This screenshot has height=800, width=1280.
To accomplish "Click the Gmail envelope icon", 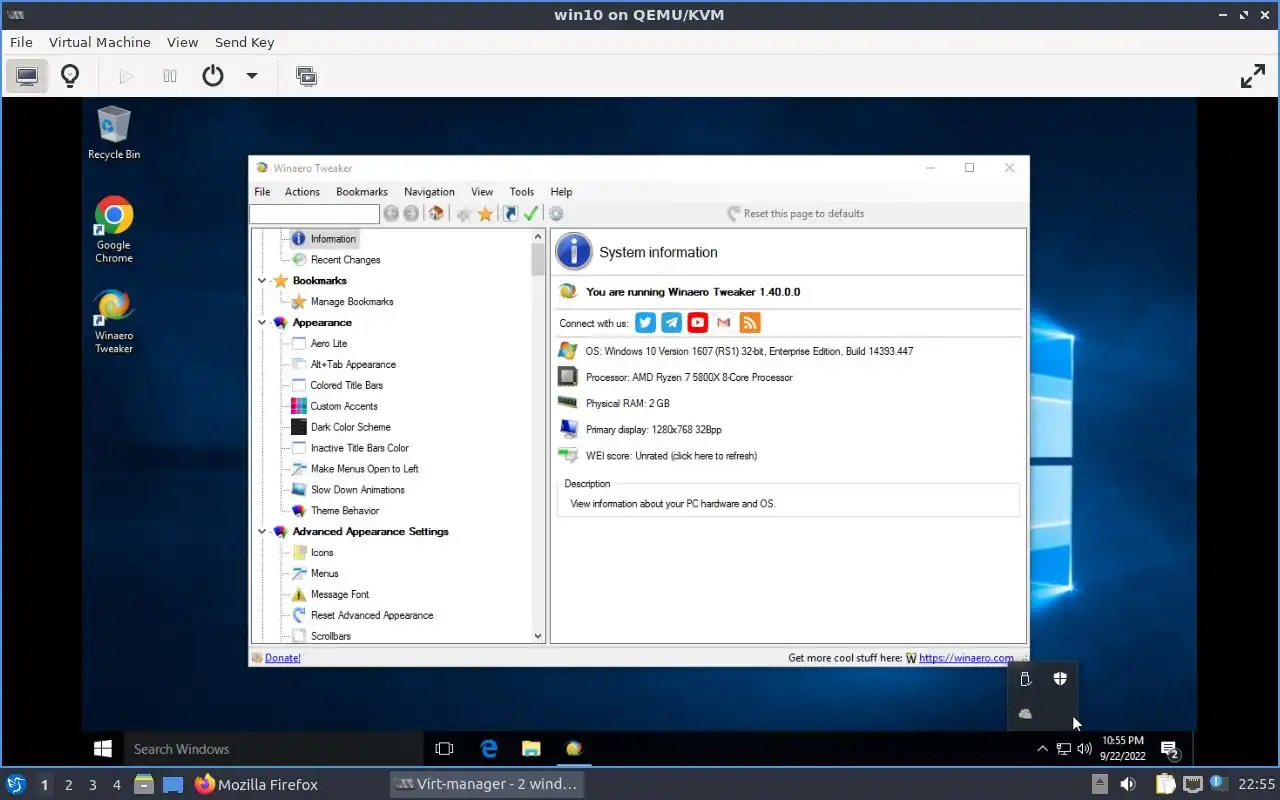I will (724, 323).
